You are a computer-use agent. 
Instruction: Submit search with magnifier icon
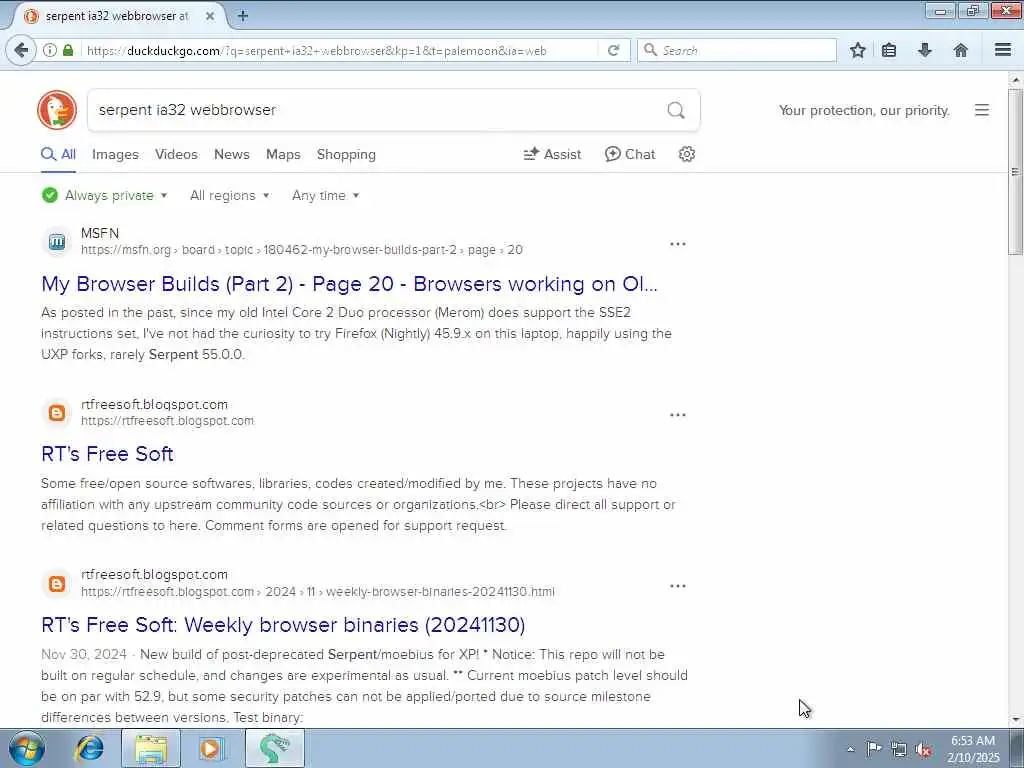click(x=676, y=110)
